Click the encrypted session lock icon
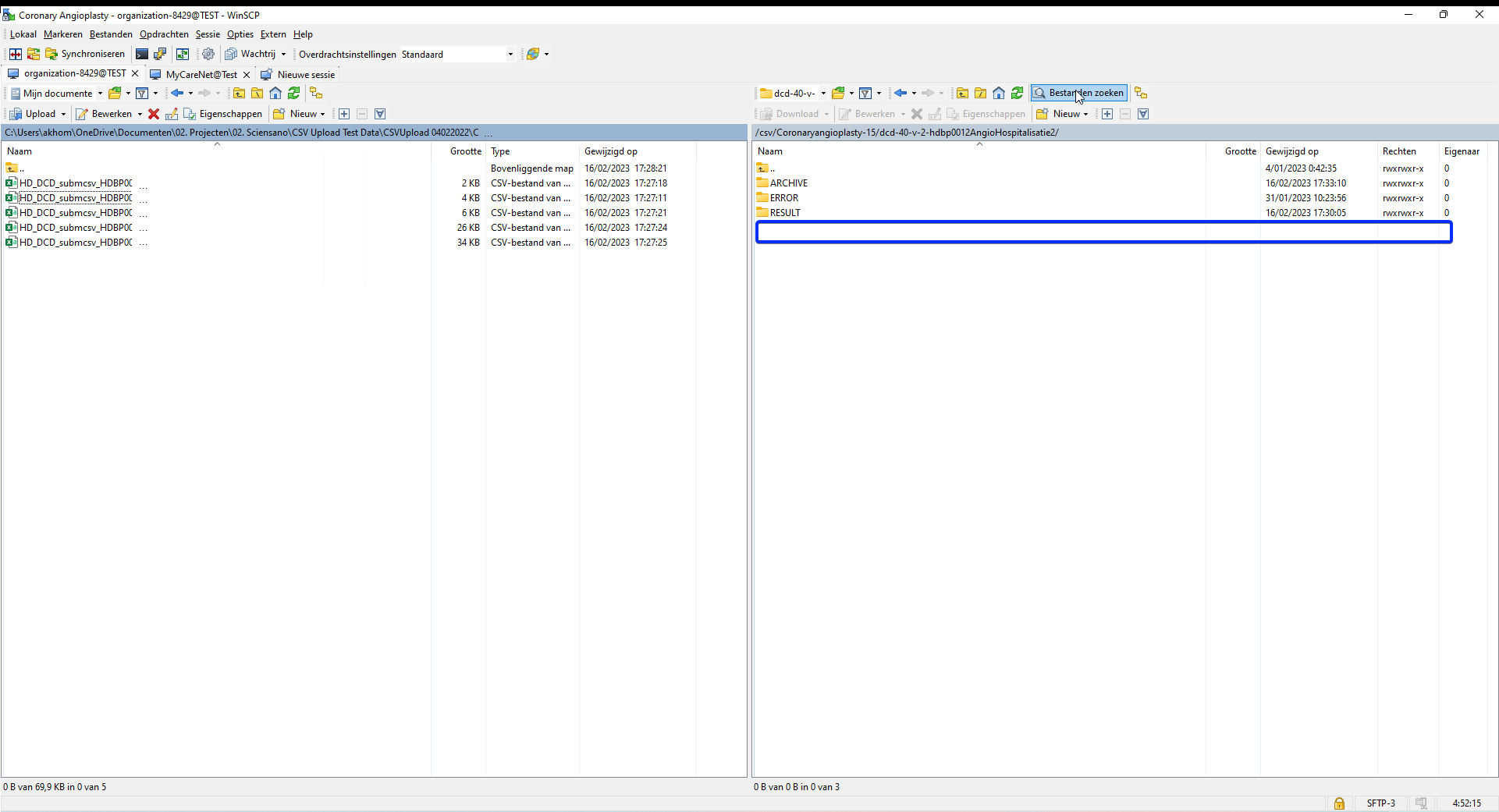This screenshot has width=1499, height=812. tap(1339, 803)
